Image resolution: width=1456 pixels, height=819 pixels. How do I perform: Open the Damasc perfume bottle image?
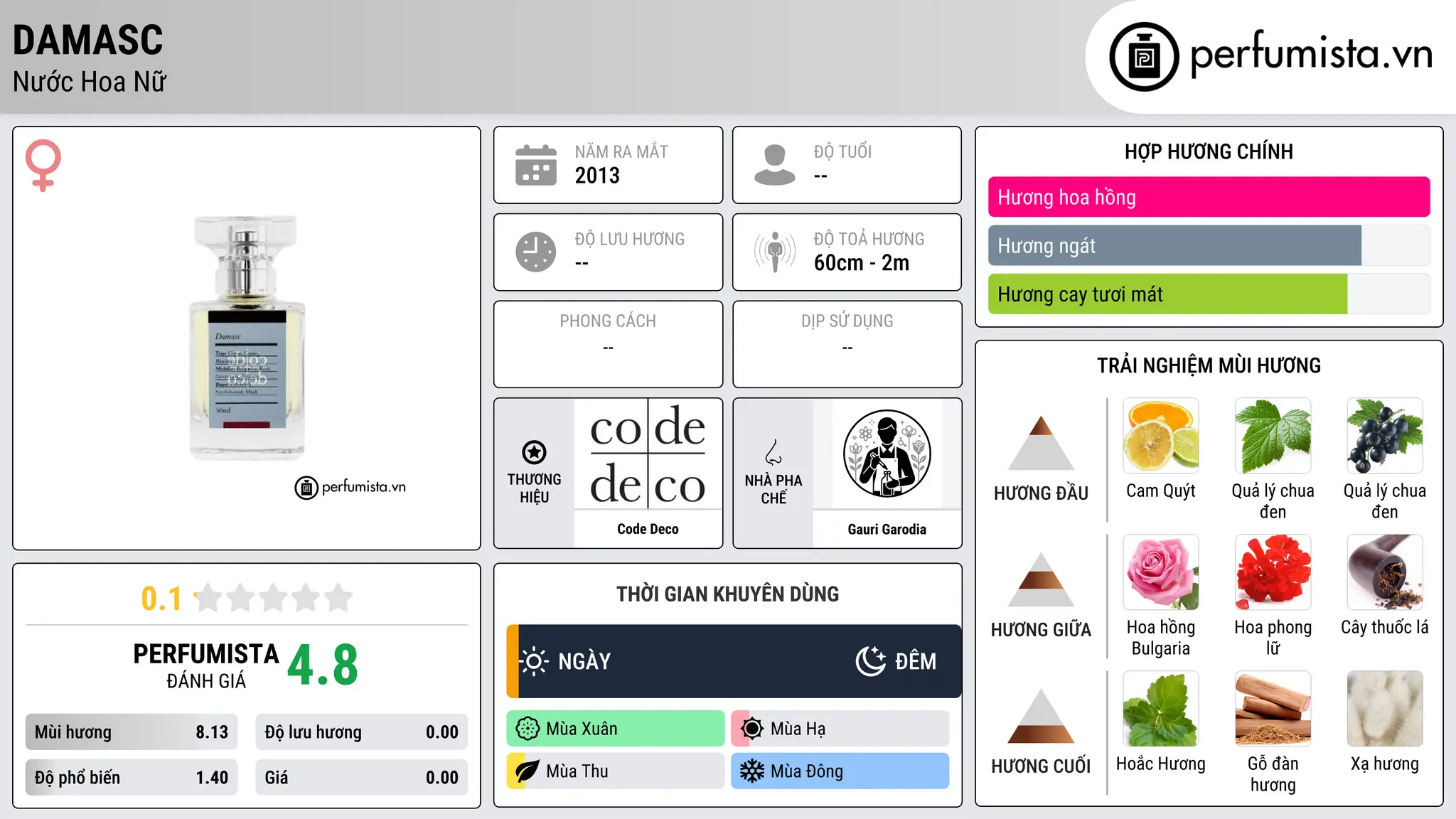click(247, 338)
